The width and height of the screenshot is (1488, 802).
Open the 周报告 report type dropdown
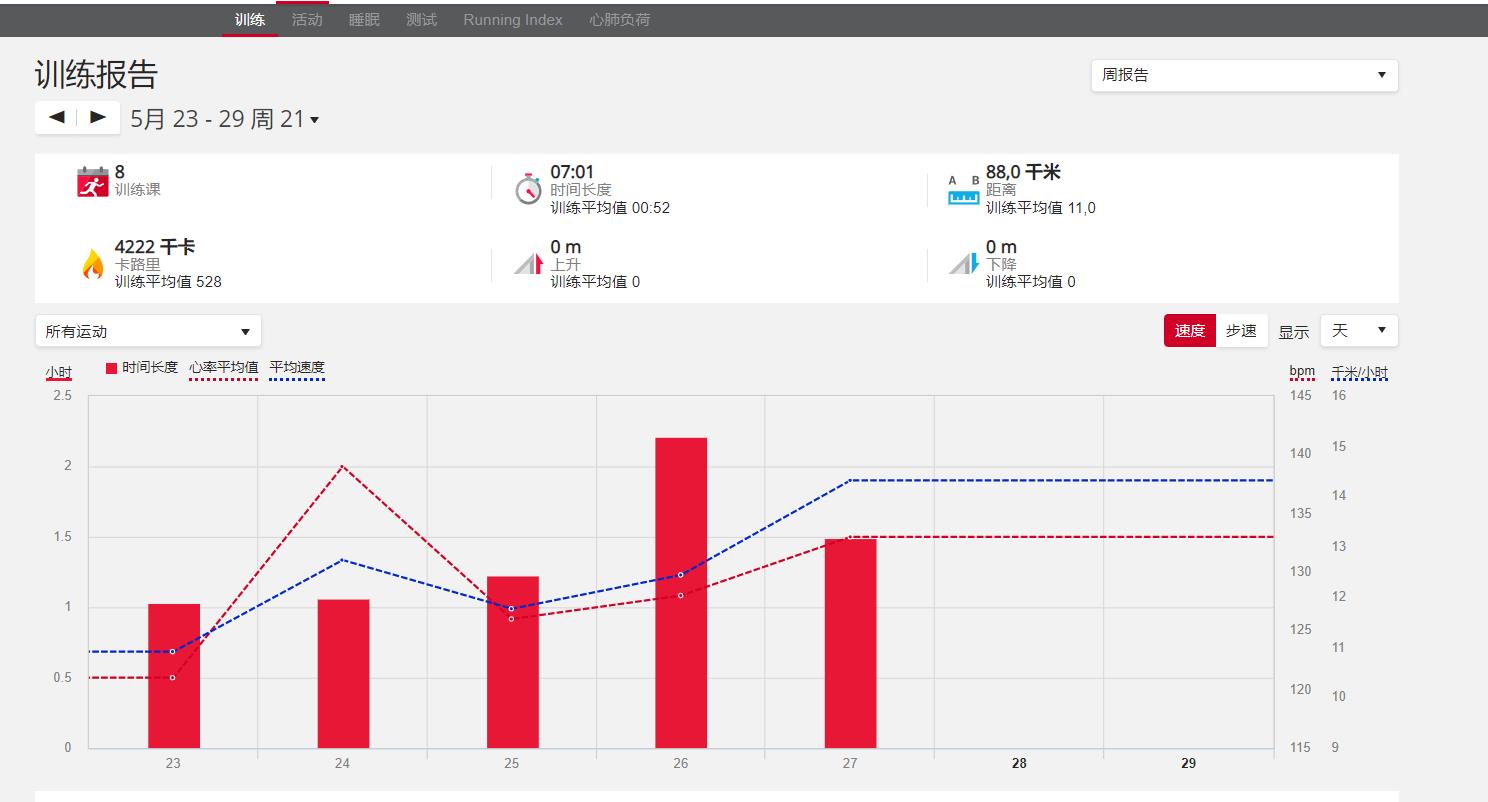[1243, 74]
